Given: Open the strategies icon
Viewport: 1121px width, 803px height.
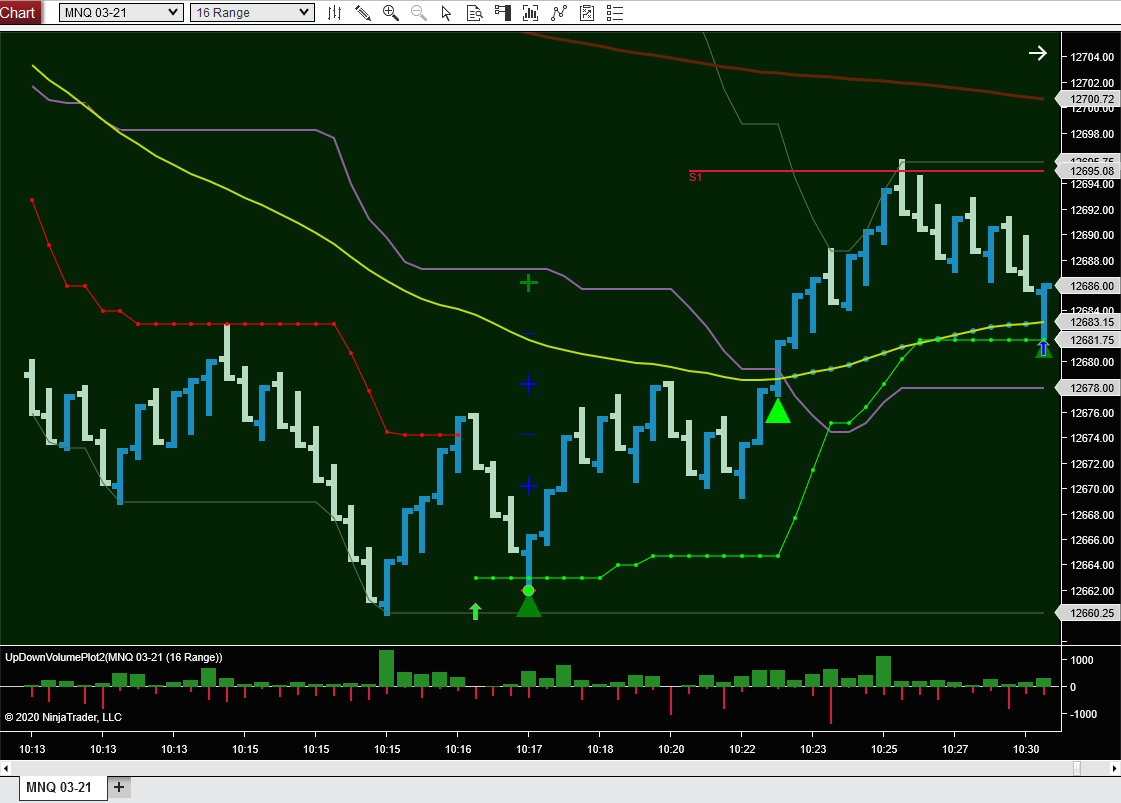Looking at the screenshot, I should 559,13.
